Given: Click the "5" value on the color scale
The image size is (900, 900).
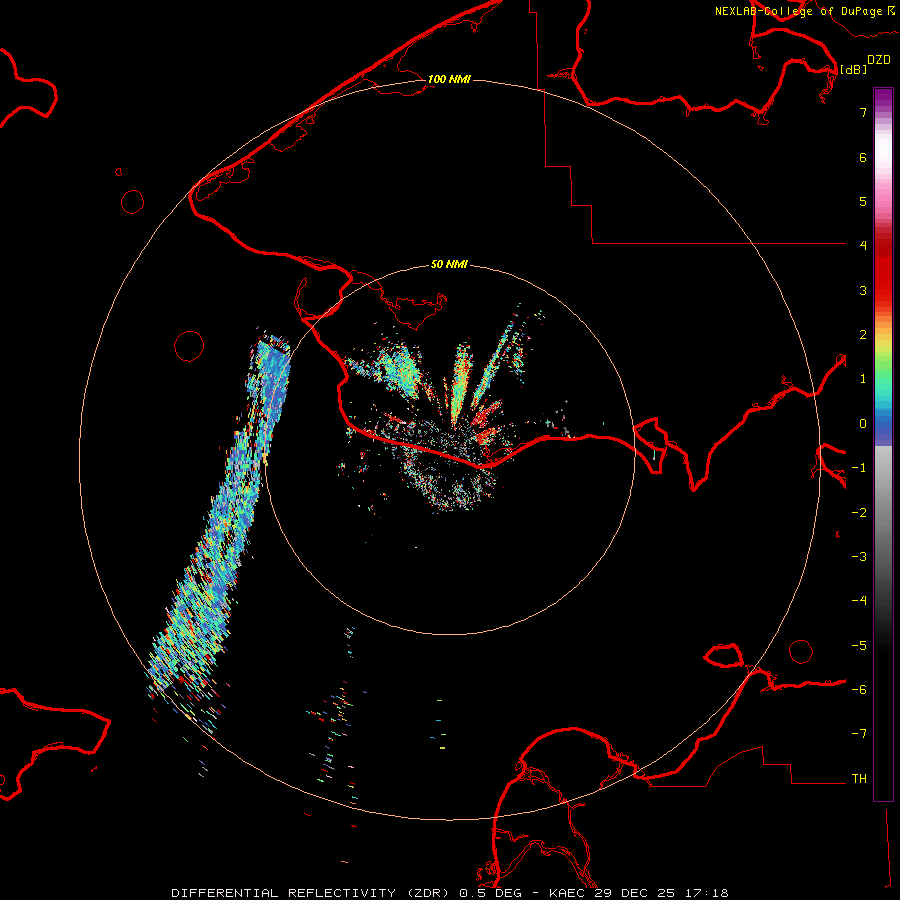Looking at the screenshot, I should (863, 201).
